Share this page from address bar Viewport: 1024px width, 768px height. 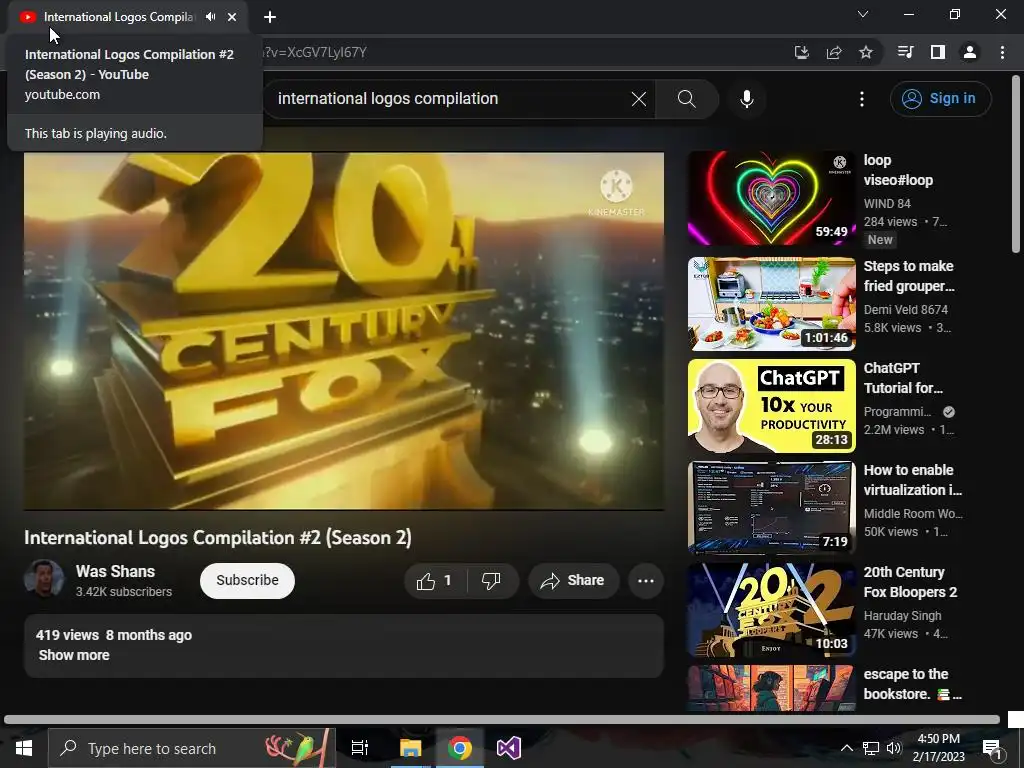click(x=834, y=52)
